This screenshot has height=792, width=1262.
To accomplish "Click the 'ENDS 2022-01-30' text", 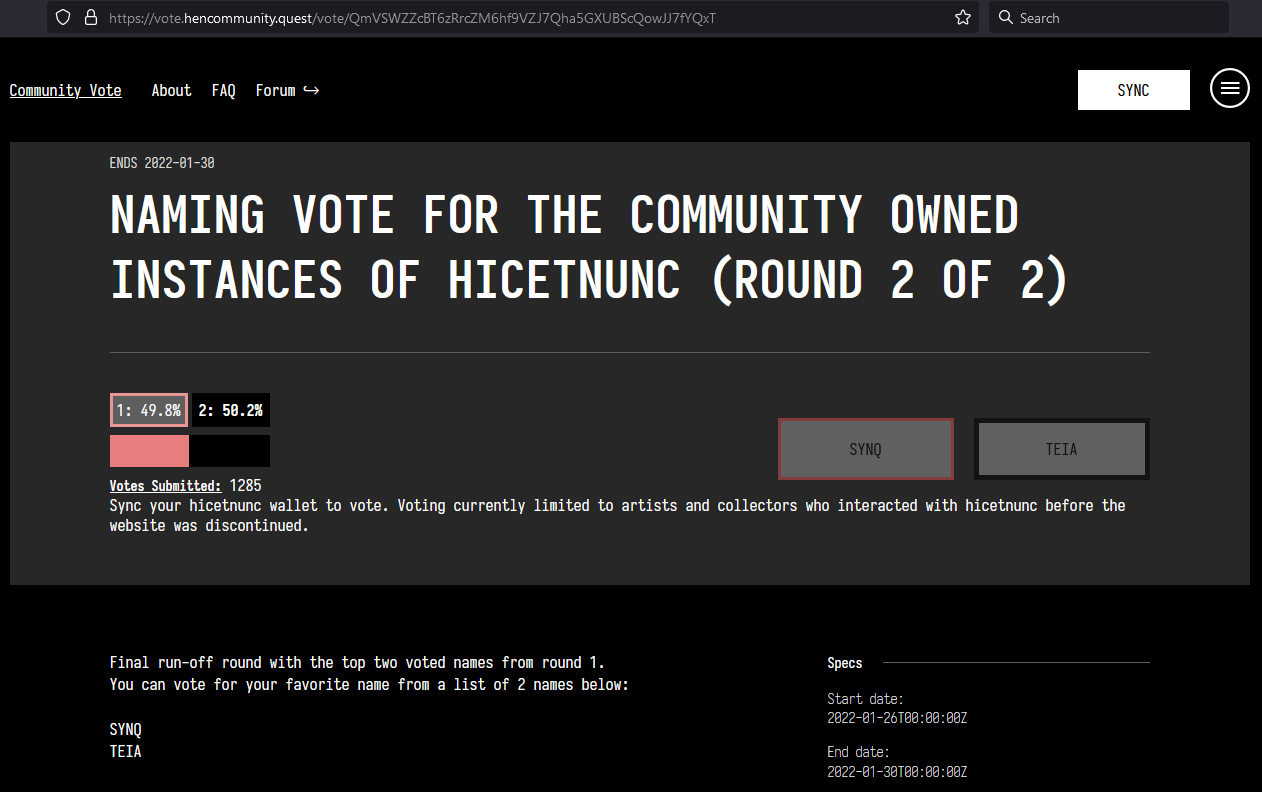I will pyautogui.click(x=162, y=163).
